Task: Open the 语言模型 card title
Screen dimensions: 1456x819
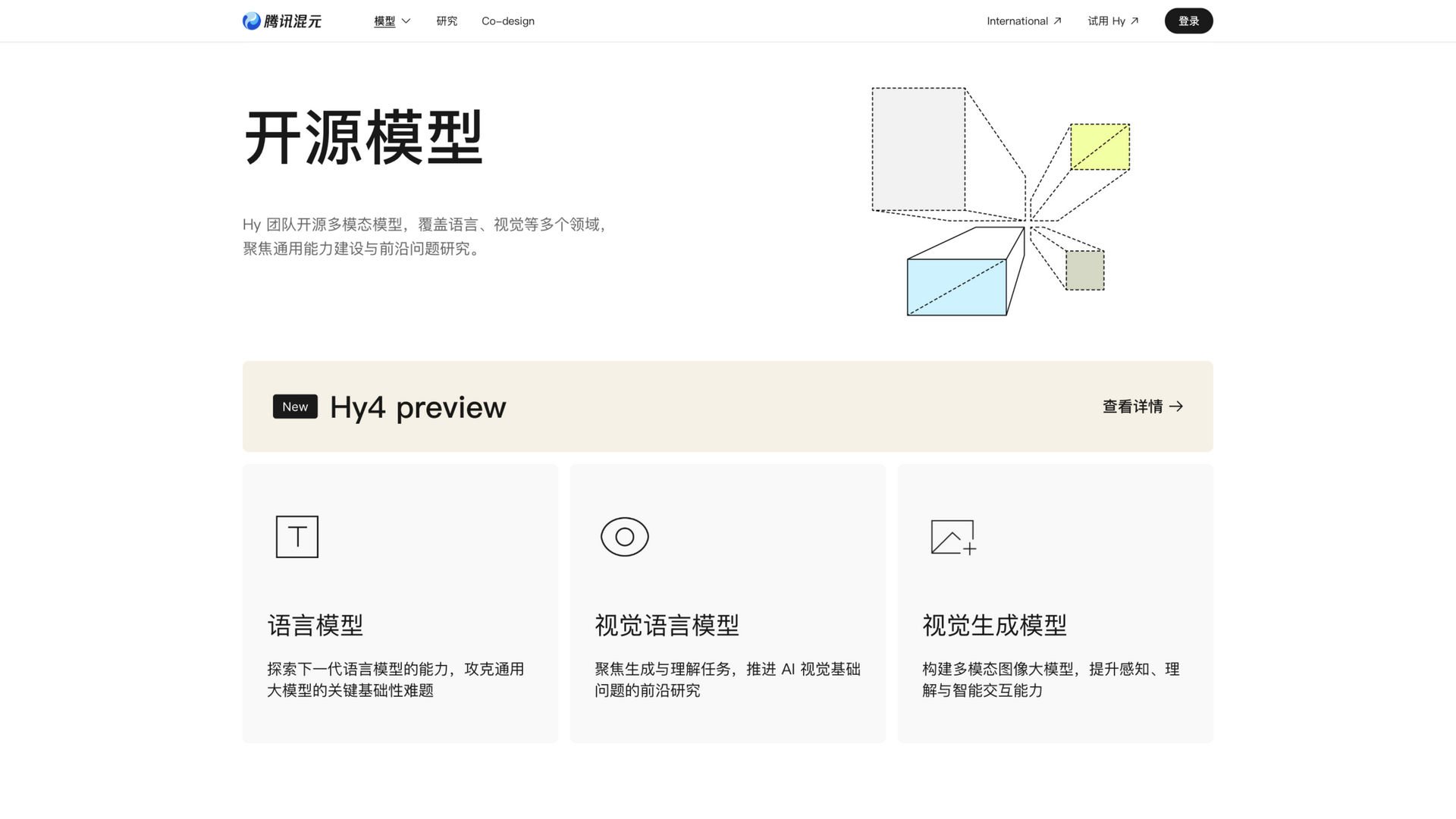Action: point(315,626)
